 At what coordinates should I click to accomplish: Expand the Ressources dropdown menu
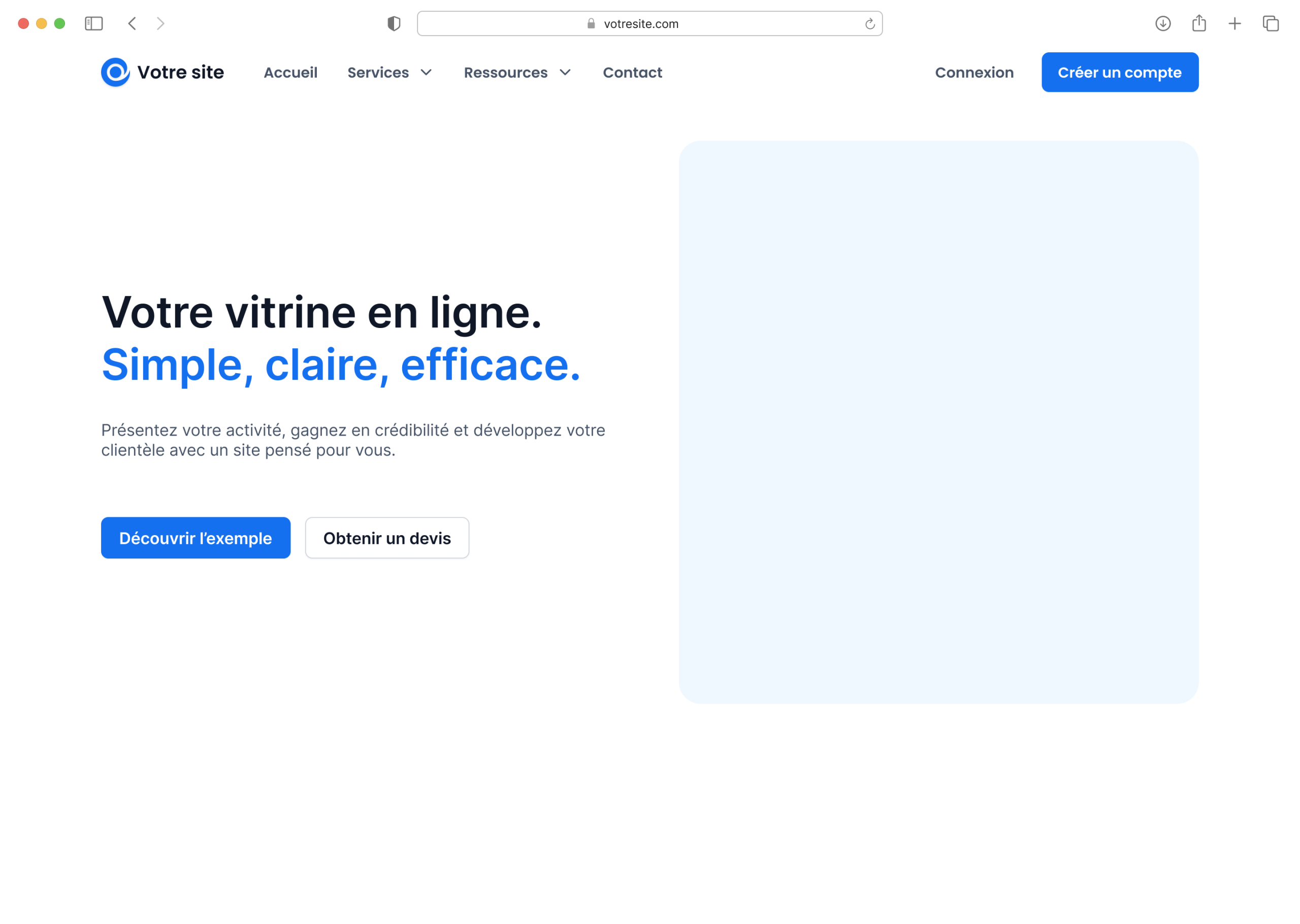click(516, 72)
